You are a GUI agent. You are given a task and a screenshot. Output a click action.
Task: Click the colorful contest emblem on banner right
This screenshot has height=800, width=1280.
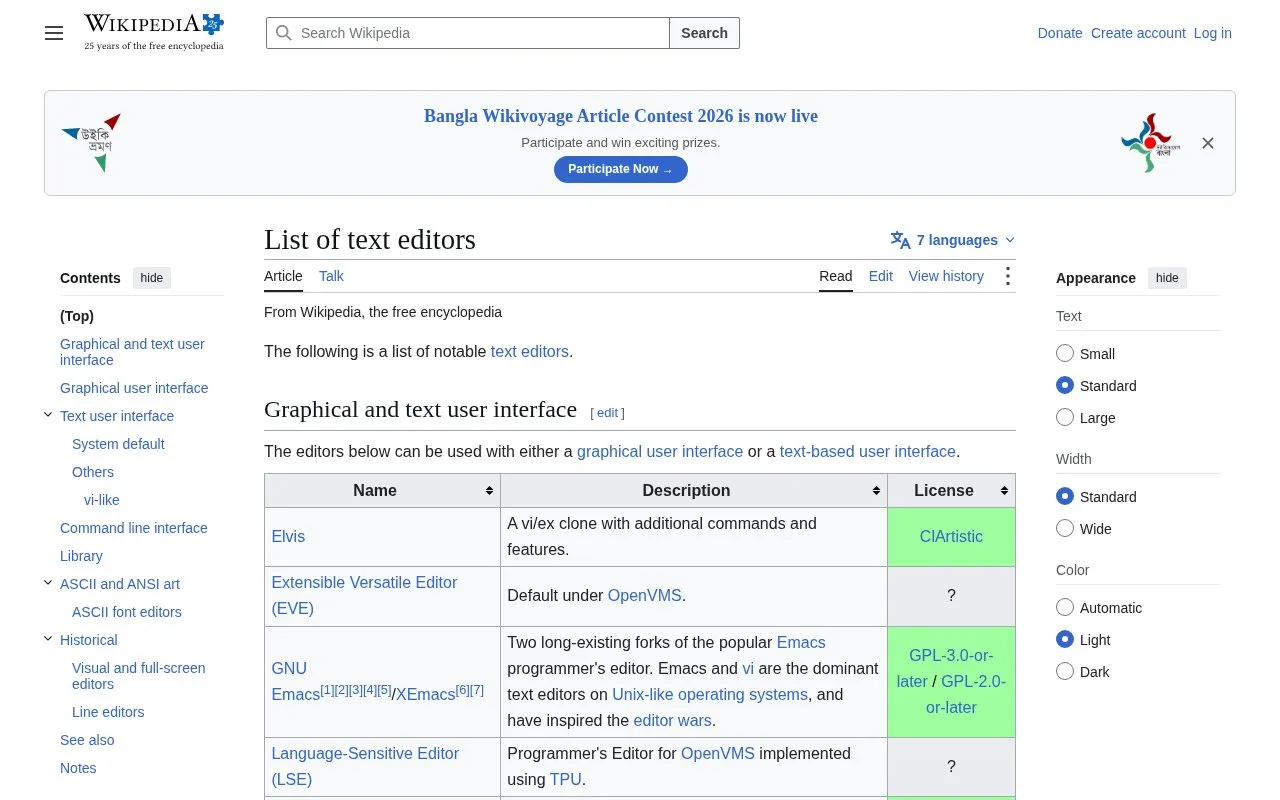pyautogui.click(x=1150, y=143)
